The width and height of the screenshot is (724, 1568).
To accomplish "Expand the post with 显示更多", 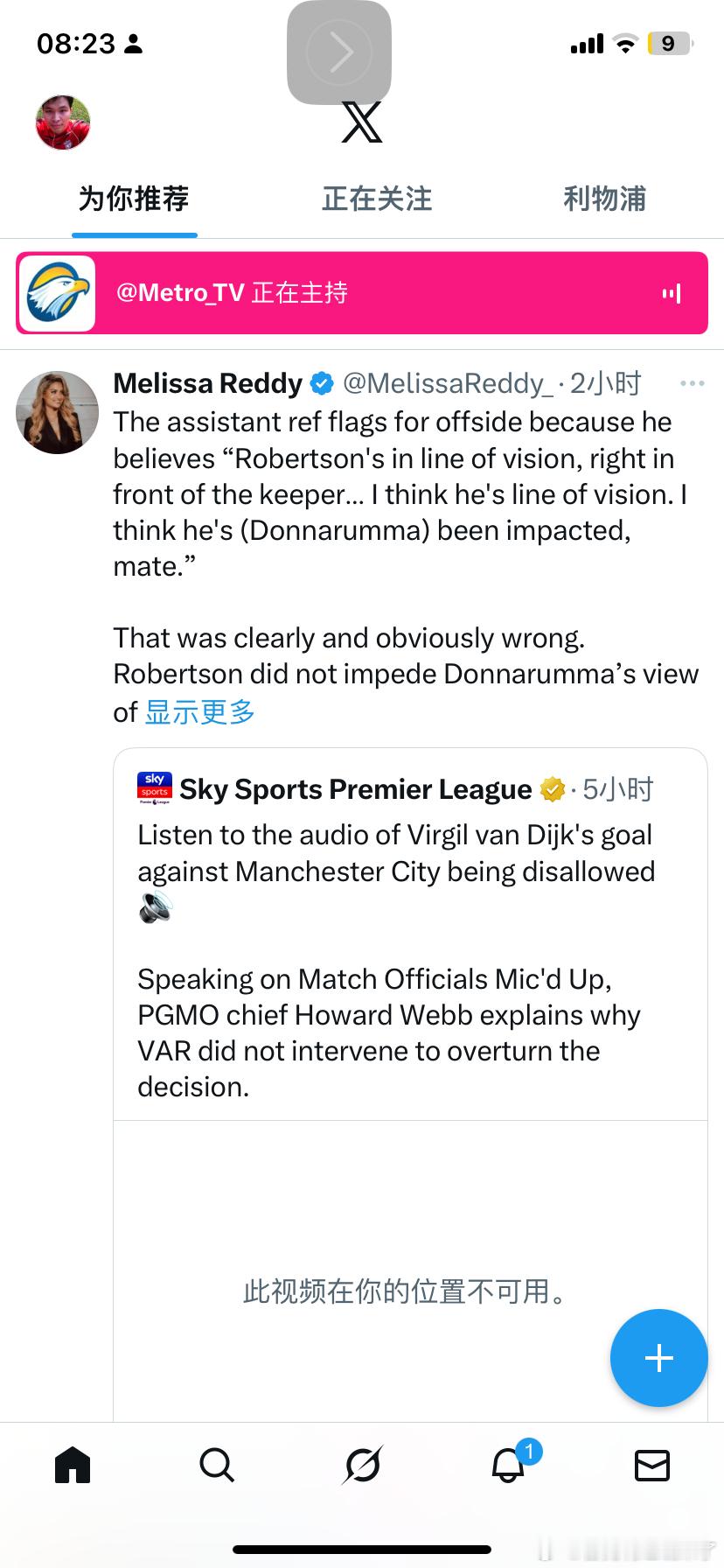I will coord(200,712).
